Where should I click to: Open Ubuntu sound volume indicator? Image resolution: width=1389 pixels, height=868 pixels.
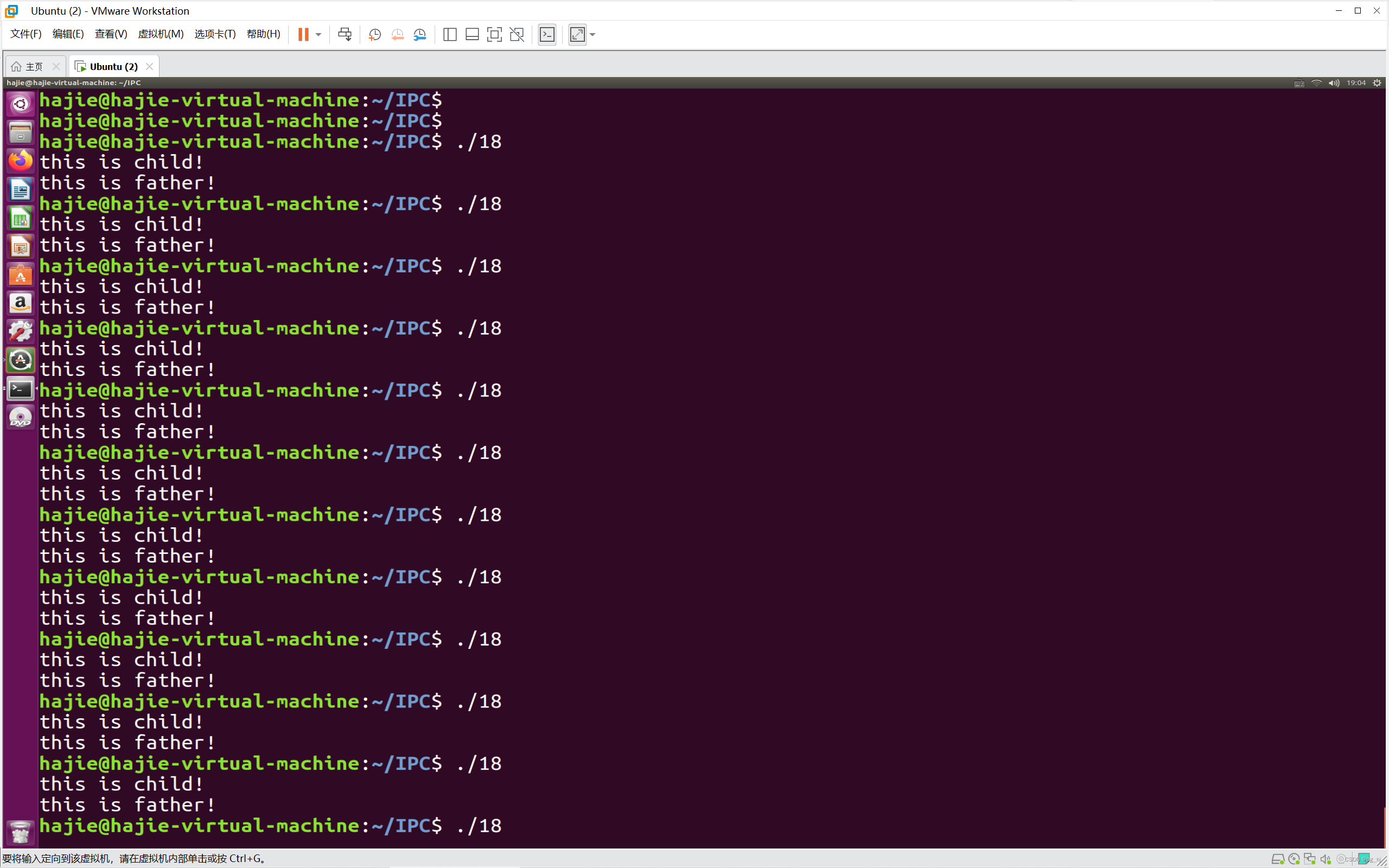[1334, 82]
